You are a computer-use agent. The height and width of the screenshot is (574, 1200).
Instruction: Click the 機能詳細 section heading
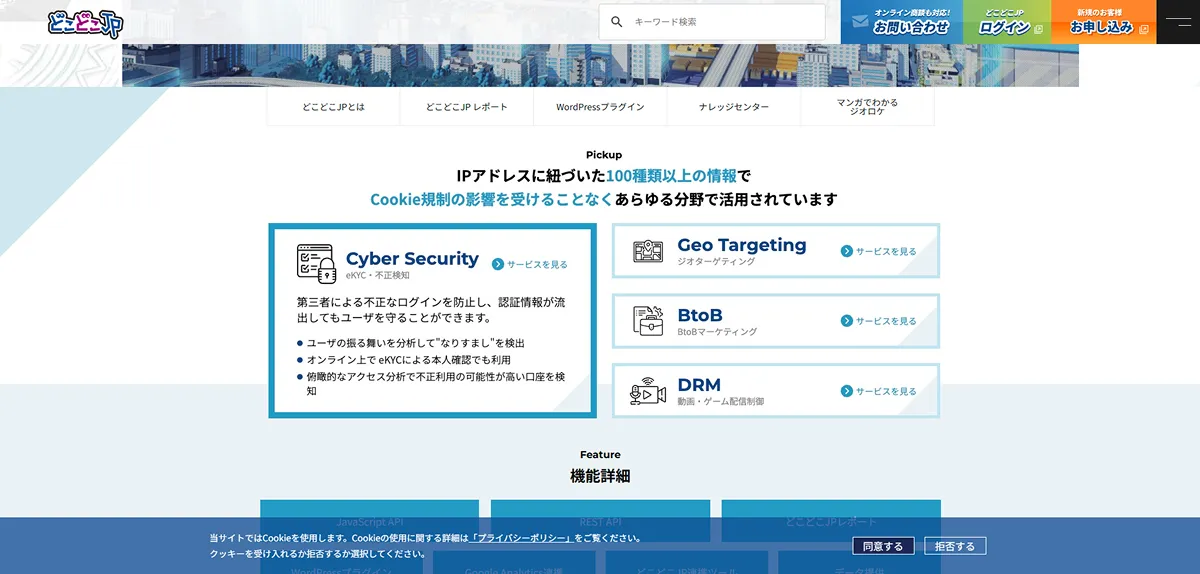(600, 476)
